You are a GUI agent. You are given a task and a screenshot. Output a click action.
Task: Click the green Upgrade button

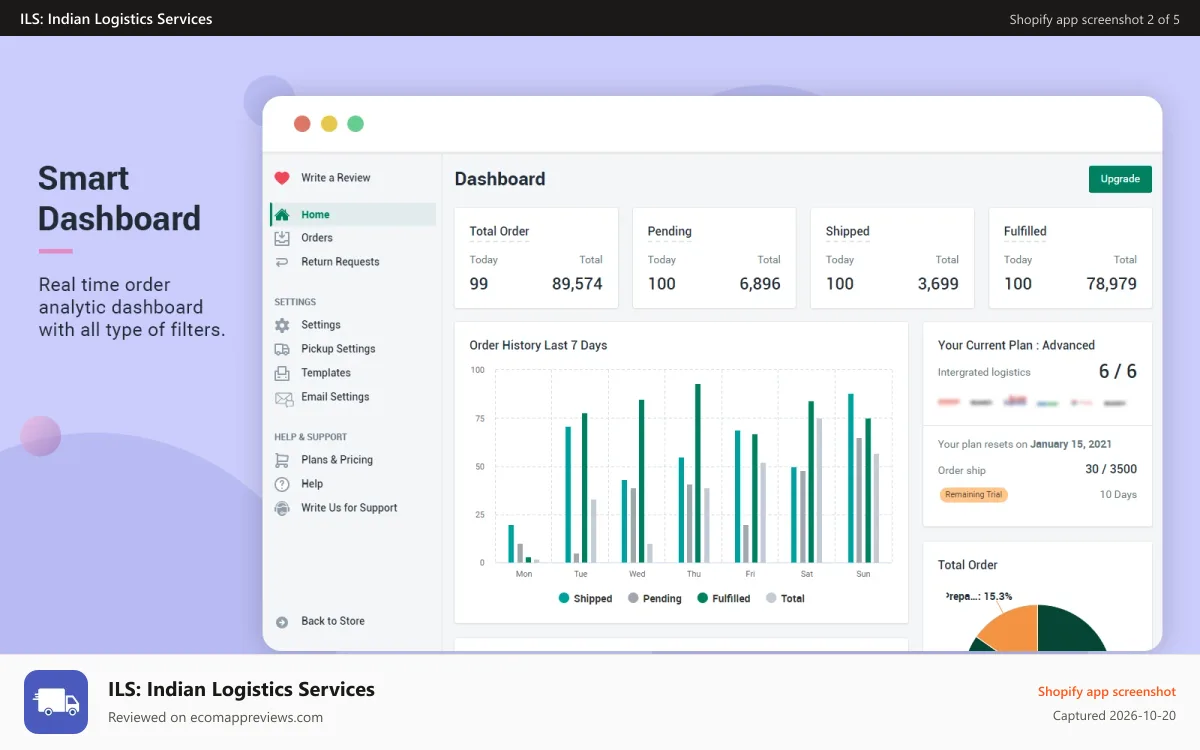pyautogui.click(x=1120, y=179)
